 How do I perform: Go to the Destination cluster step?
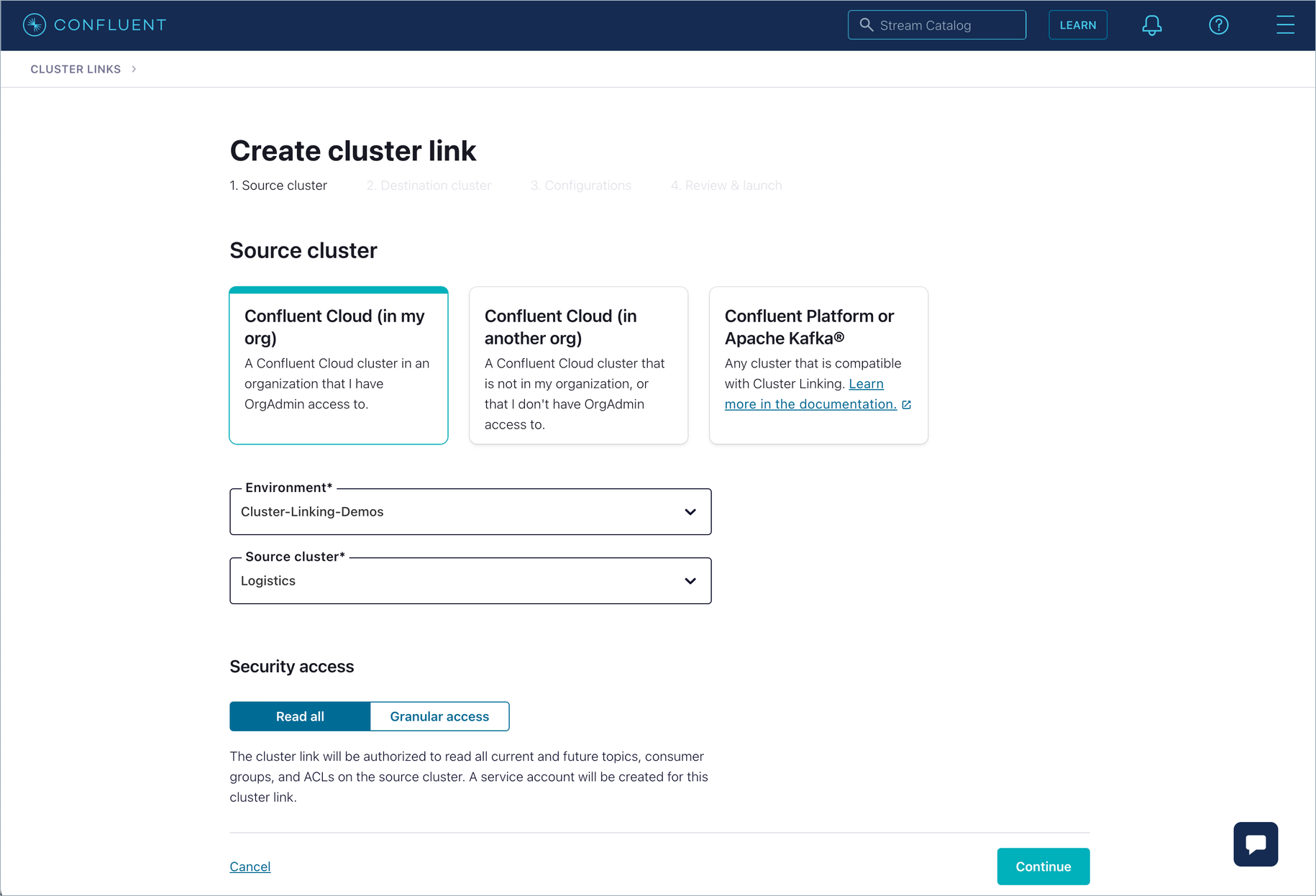click(x=429, y=185)
